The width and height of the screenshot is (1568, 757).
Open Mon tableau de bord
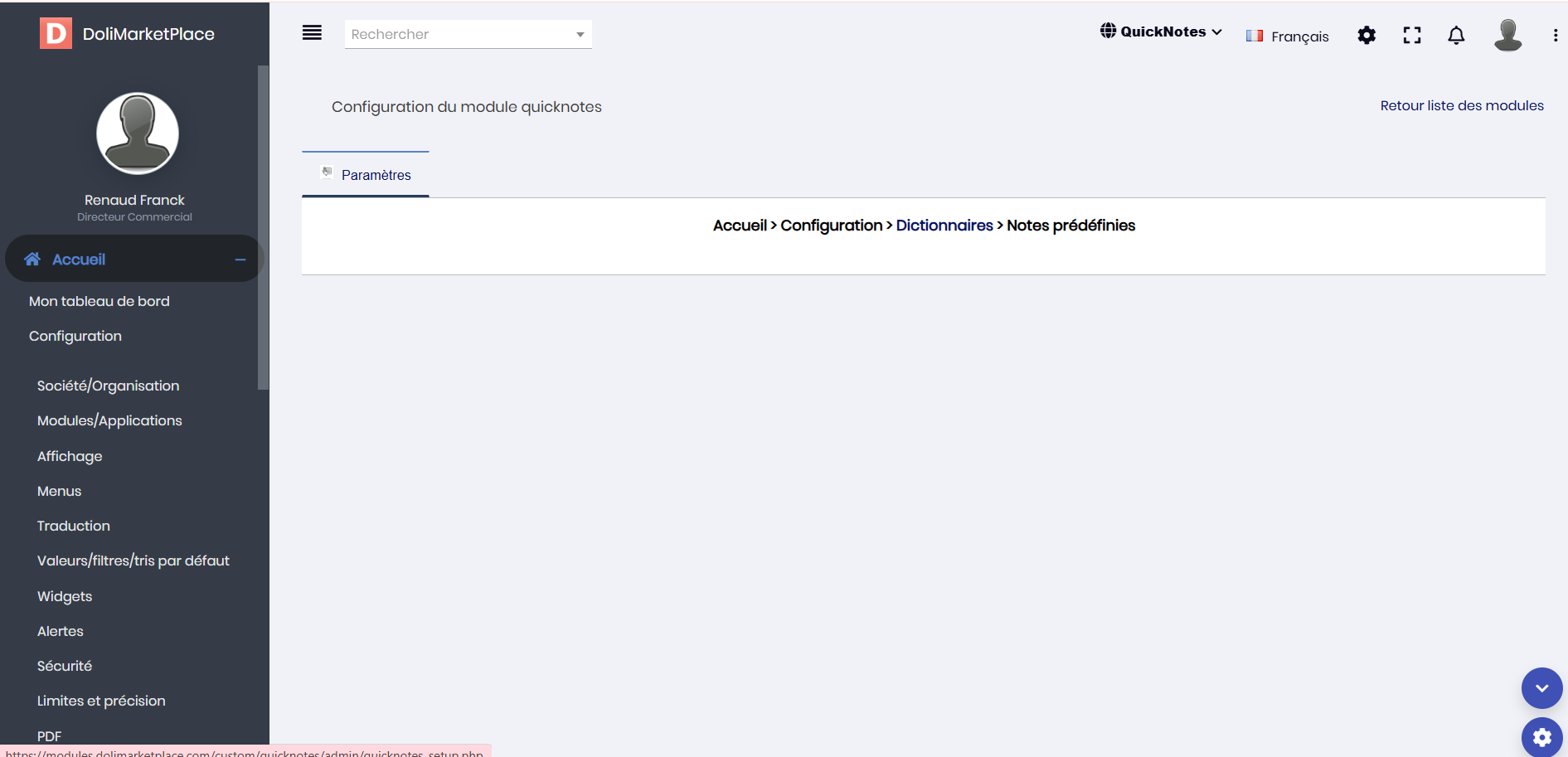(100, 301)
